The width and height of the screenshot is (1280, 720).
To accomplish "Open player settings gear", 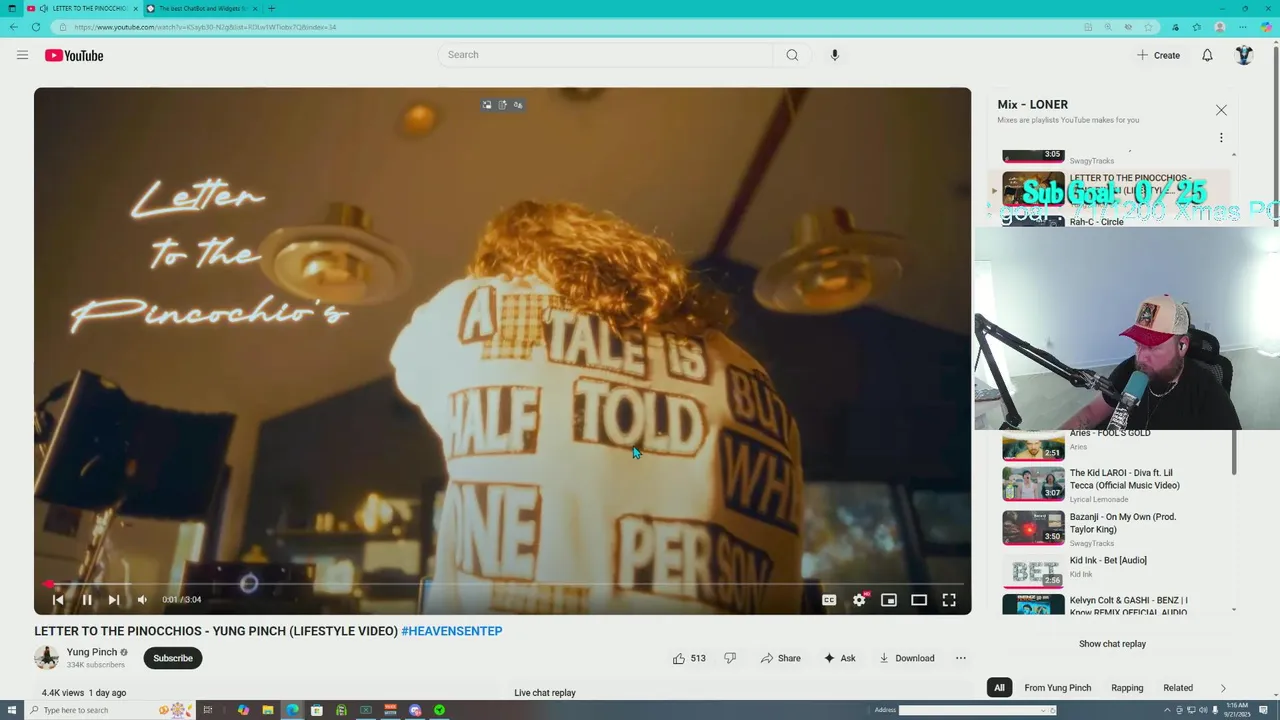I will (x=859, y=600).
